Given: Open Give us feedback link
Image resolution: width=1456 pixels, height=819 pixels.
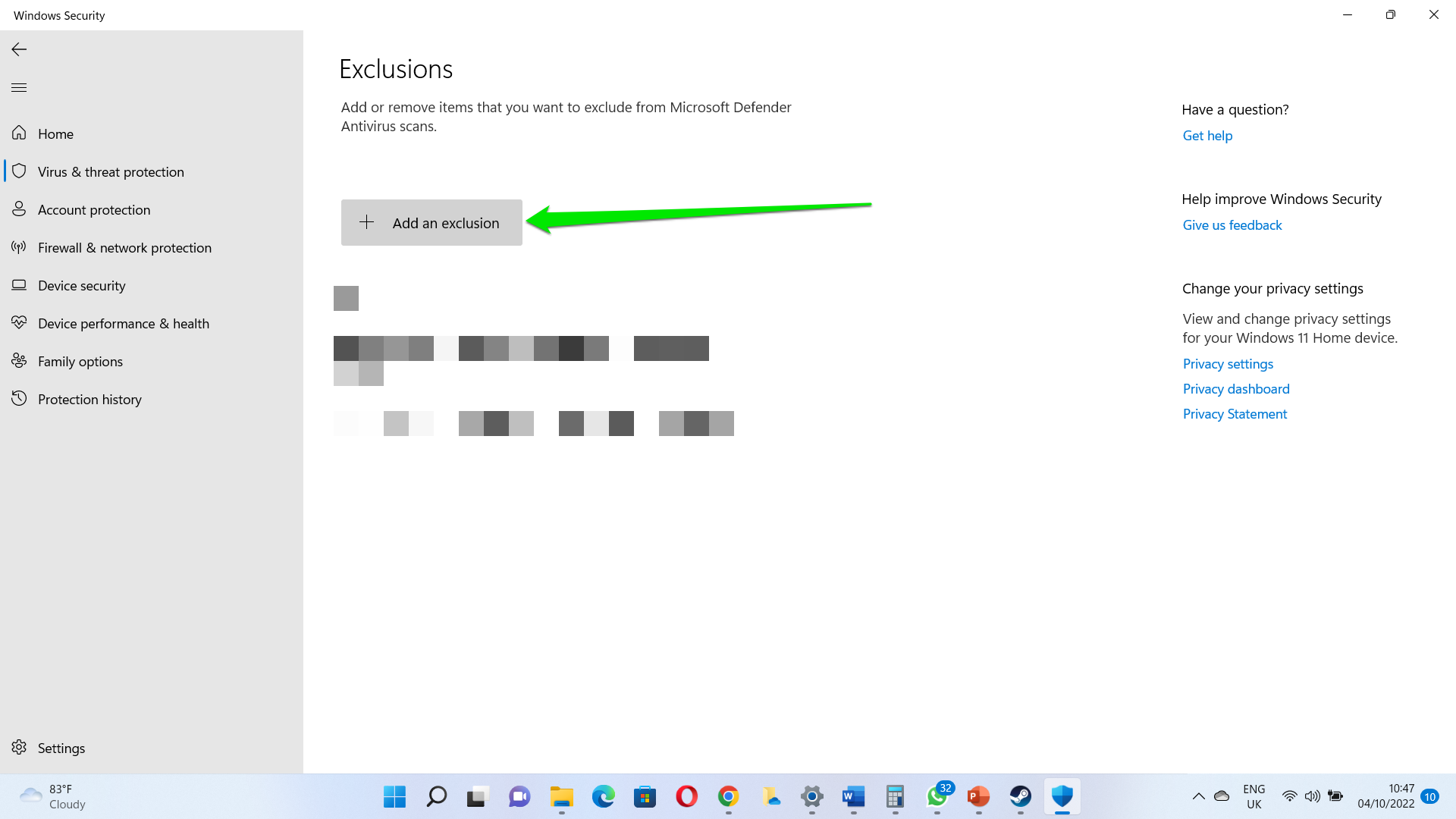Looking at the screenshot, I should [1232, 225].
